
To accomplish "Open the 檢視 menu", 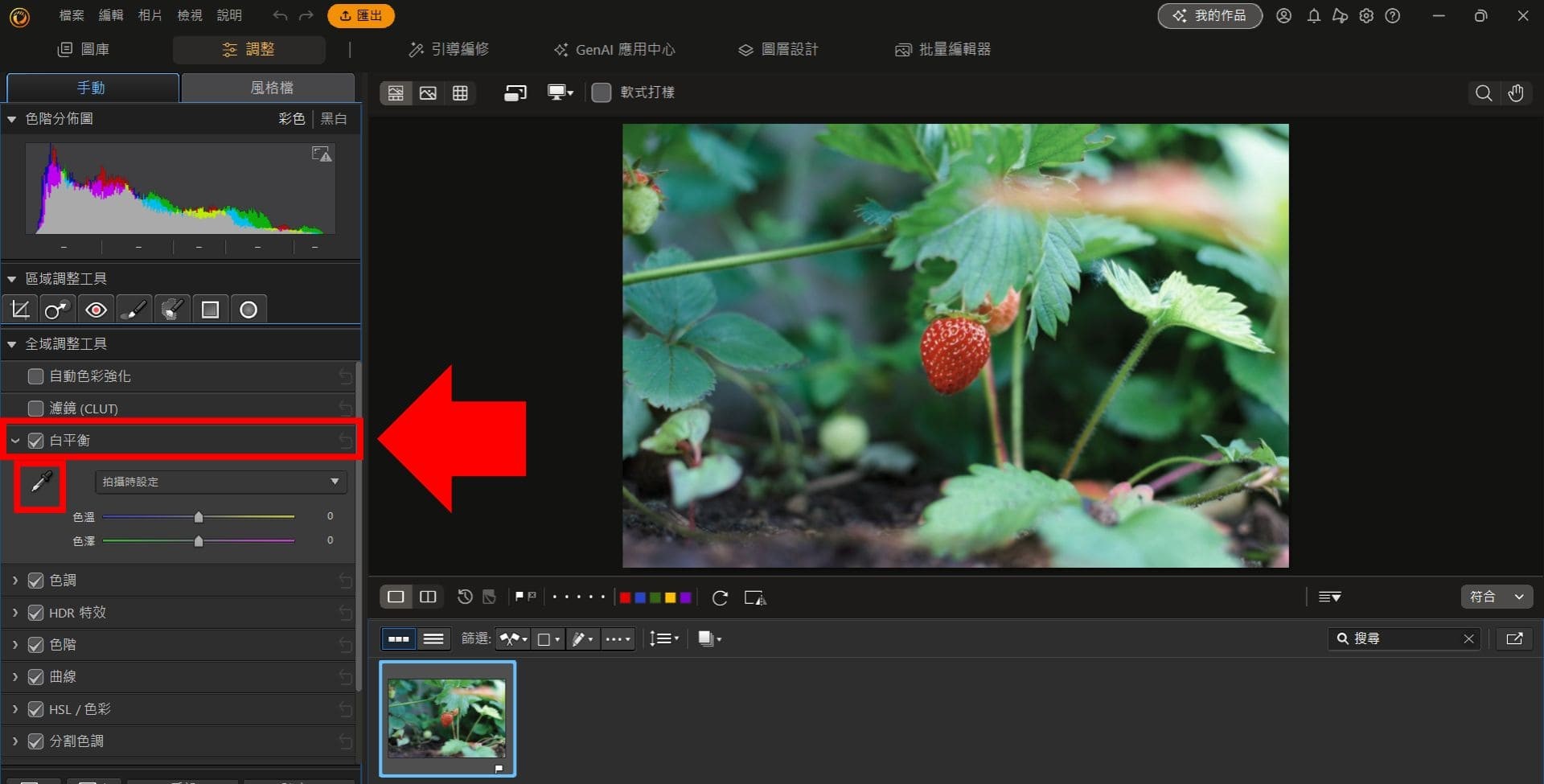I will tap(190, 15).
